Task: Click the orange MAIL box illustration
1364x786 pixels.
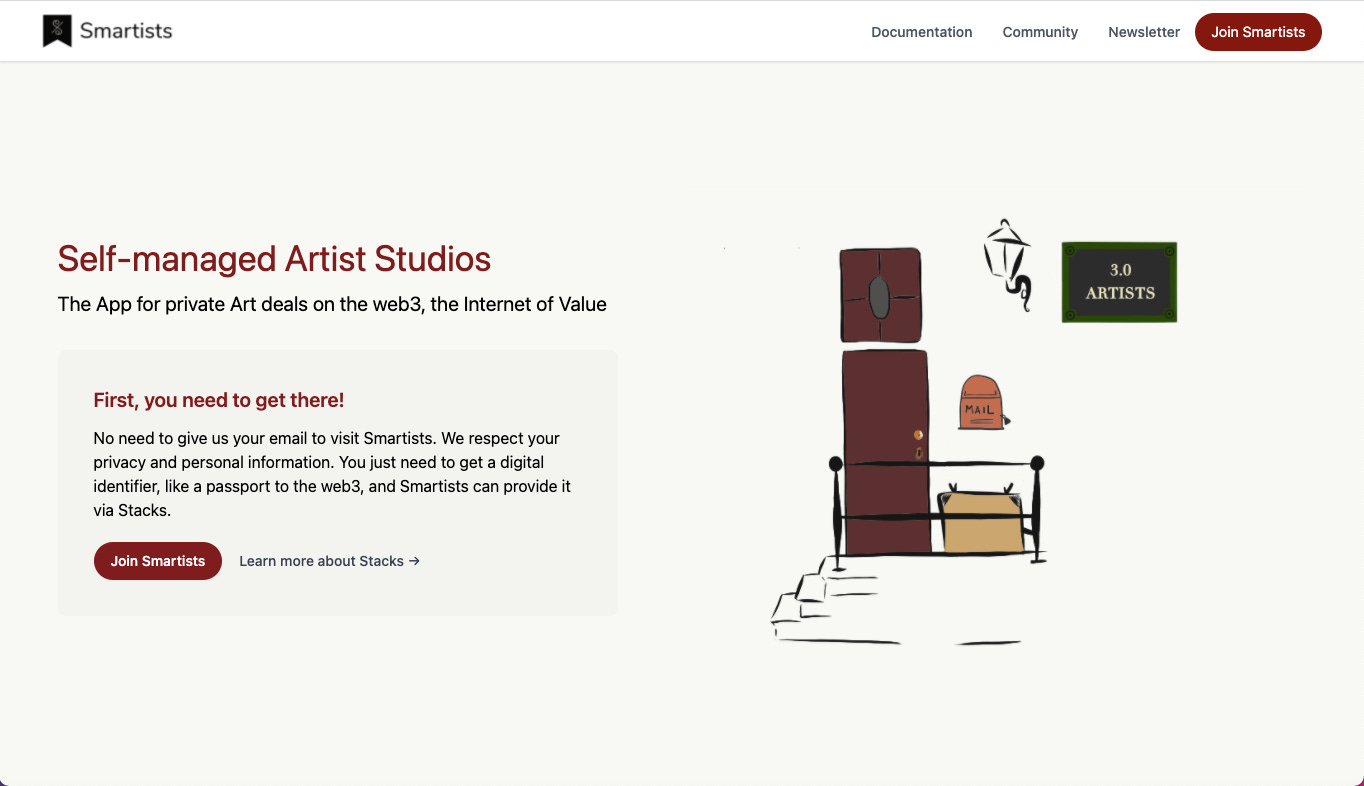Action: click(x=981, y=403)
